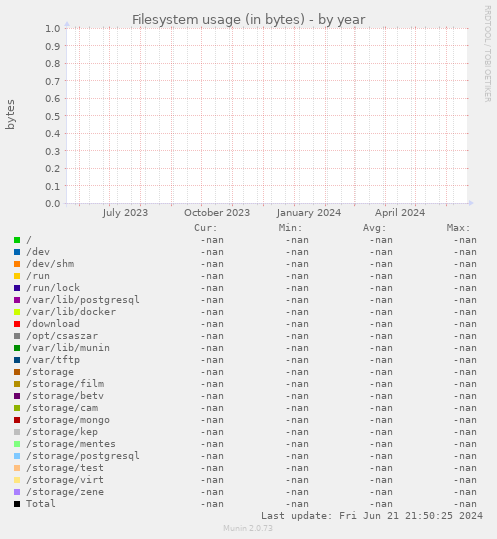Click the violet swatch beside /storage/zene

pyautogui.click(x=17, y=492)
